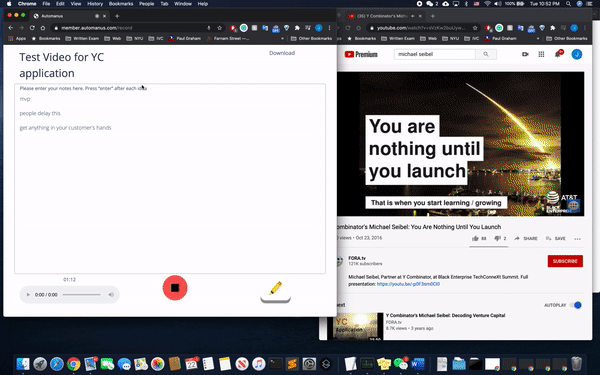Open Written Exam bookmark folder in Automanus window
The image size is (600, 375).
[x=82, y=39]
